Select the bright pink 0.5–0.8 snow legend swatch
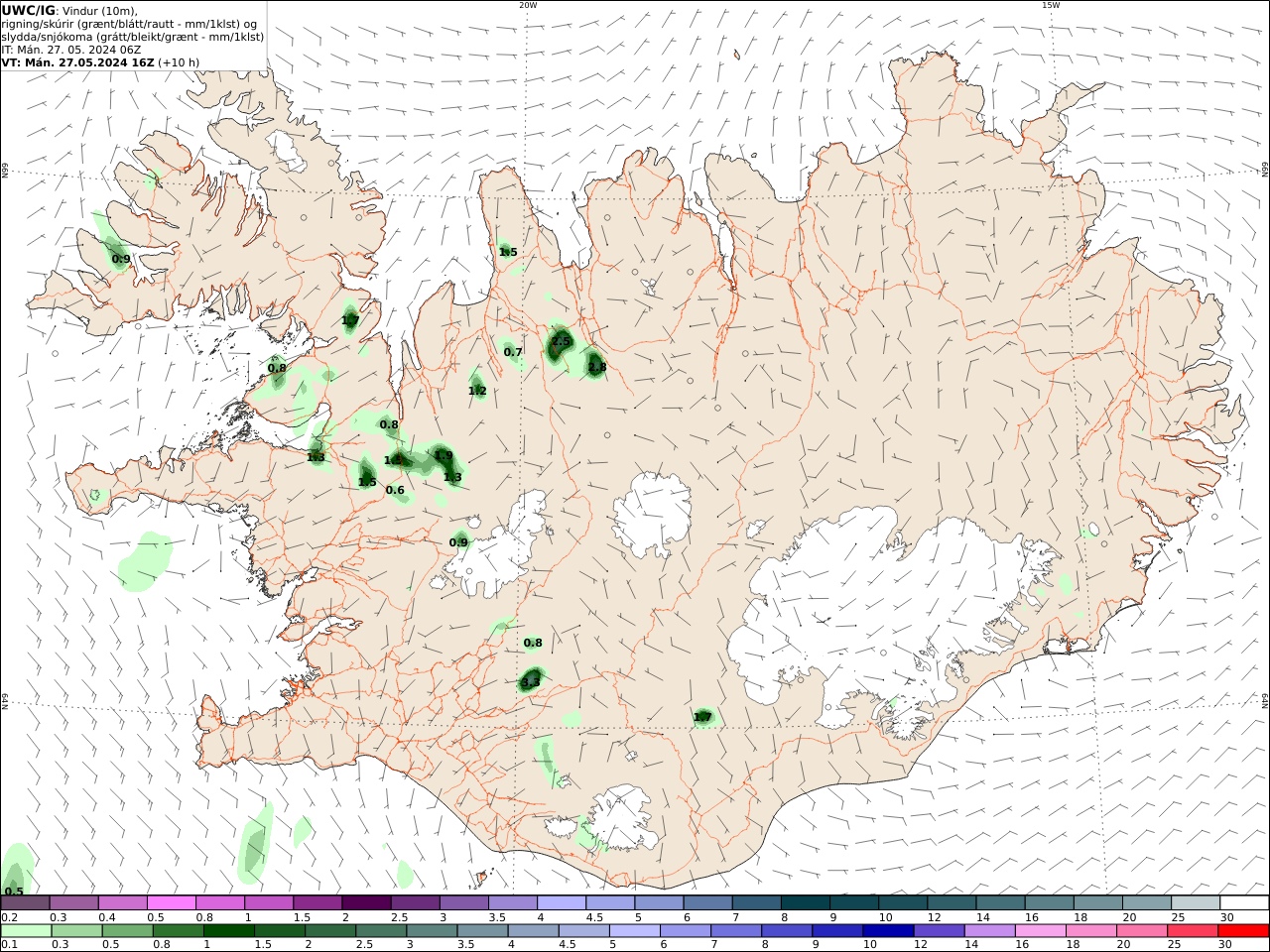This screenshot has height=952, width=1270. point(172,902)
